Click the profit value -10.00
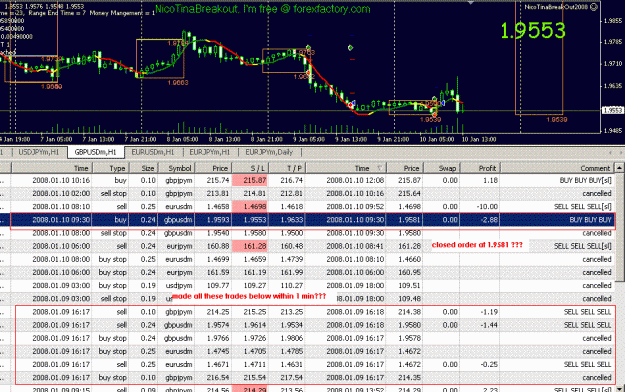This screenshot has width=625, height=392. [487, 207]
